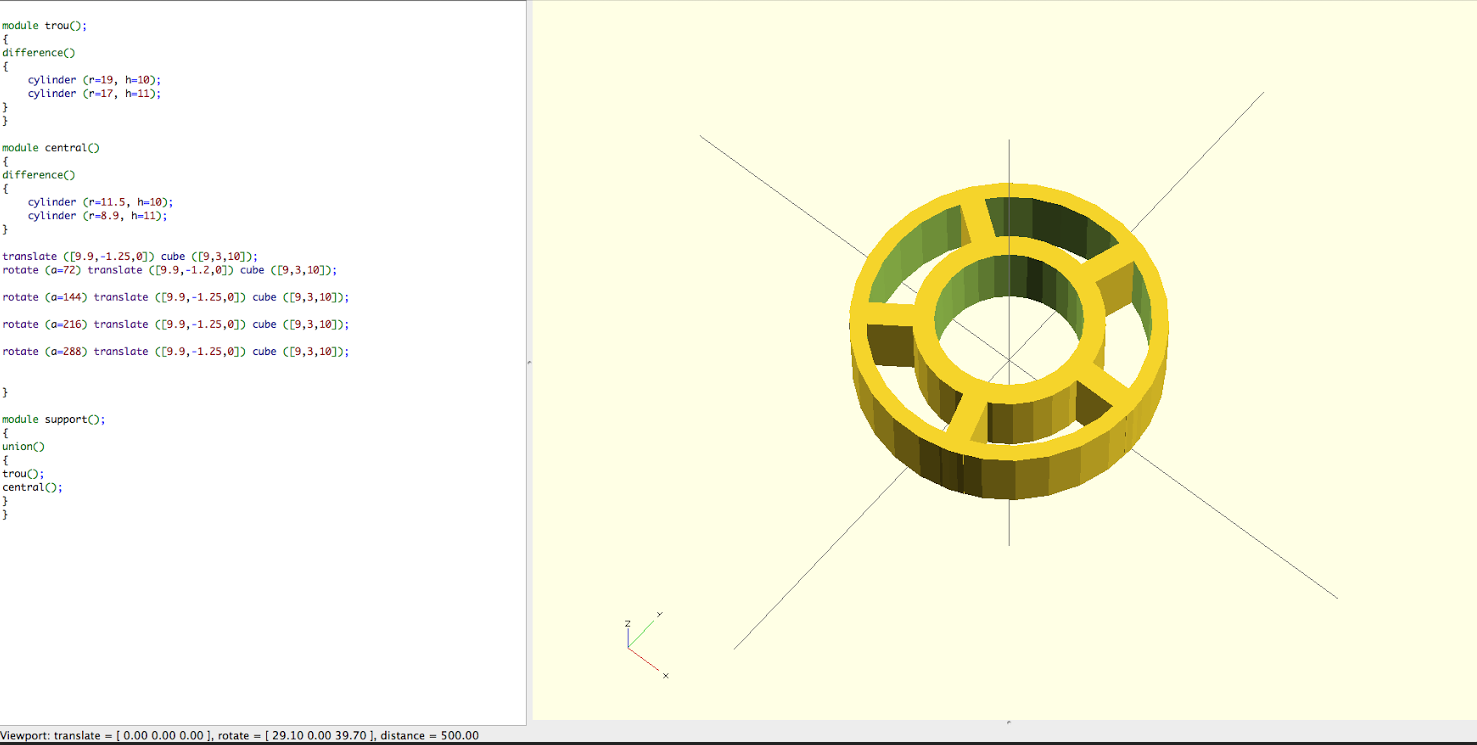Place cursor on the "module central()" line
Screen dimensions: 1477x745
coord(51,148)
